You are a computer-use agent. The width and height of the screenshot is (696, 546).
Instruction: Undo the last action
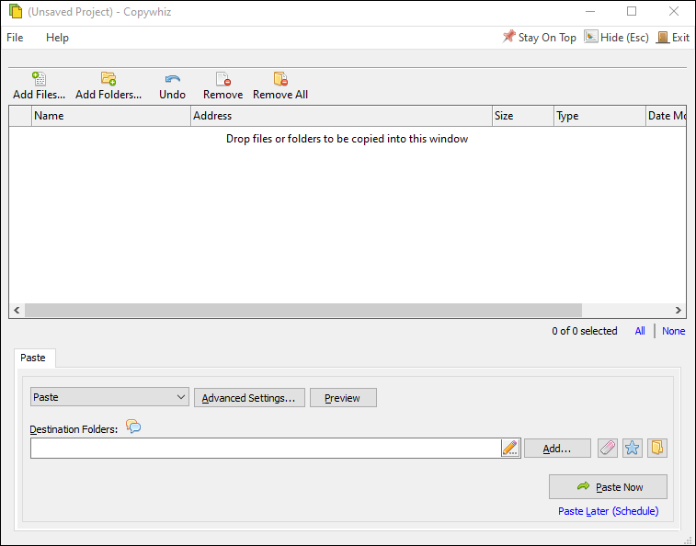tap(172, 86)
